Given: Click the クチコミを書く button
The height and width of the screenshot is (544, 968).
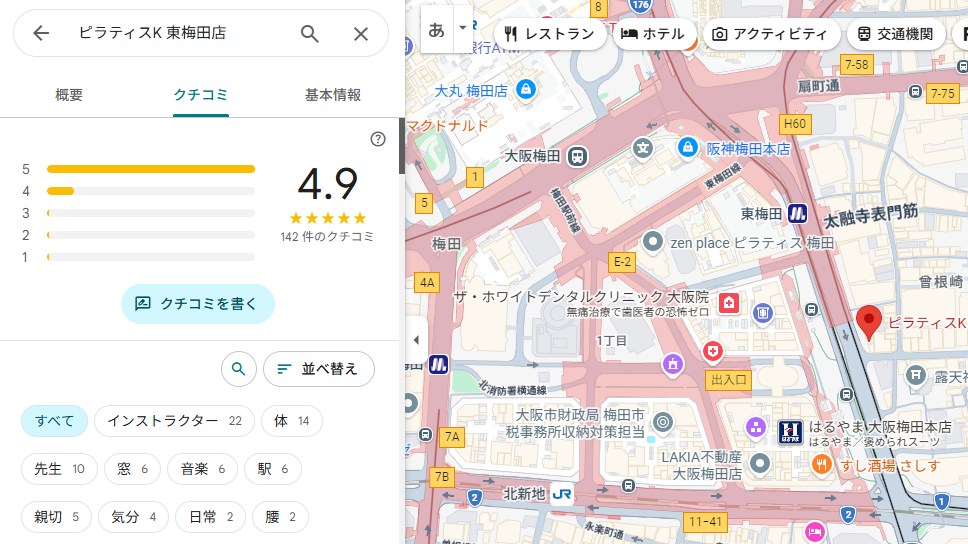Looking at the screenshot, I should point(197,303).
